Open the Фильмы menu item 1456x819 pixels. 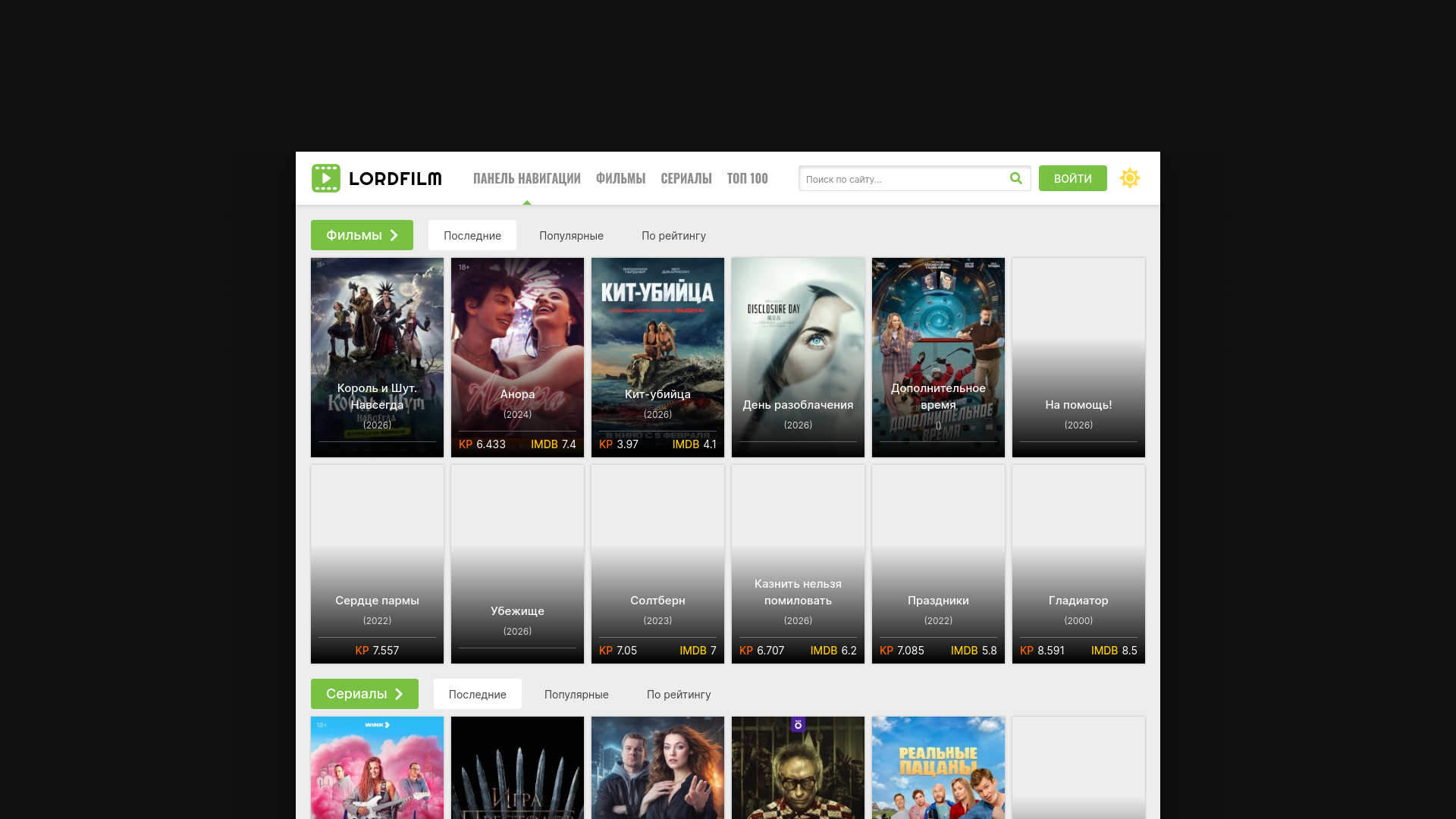(620, 178)
